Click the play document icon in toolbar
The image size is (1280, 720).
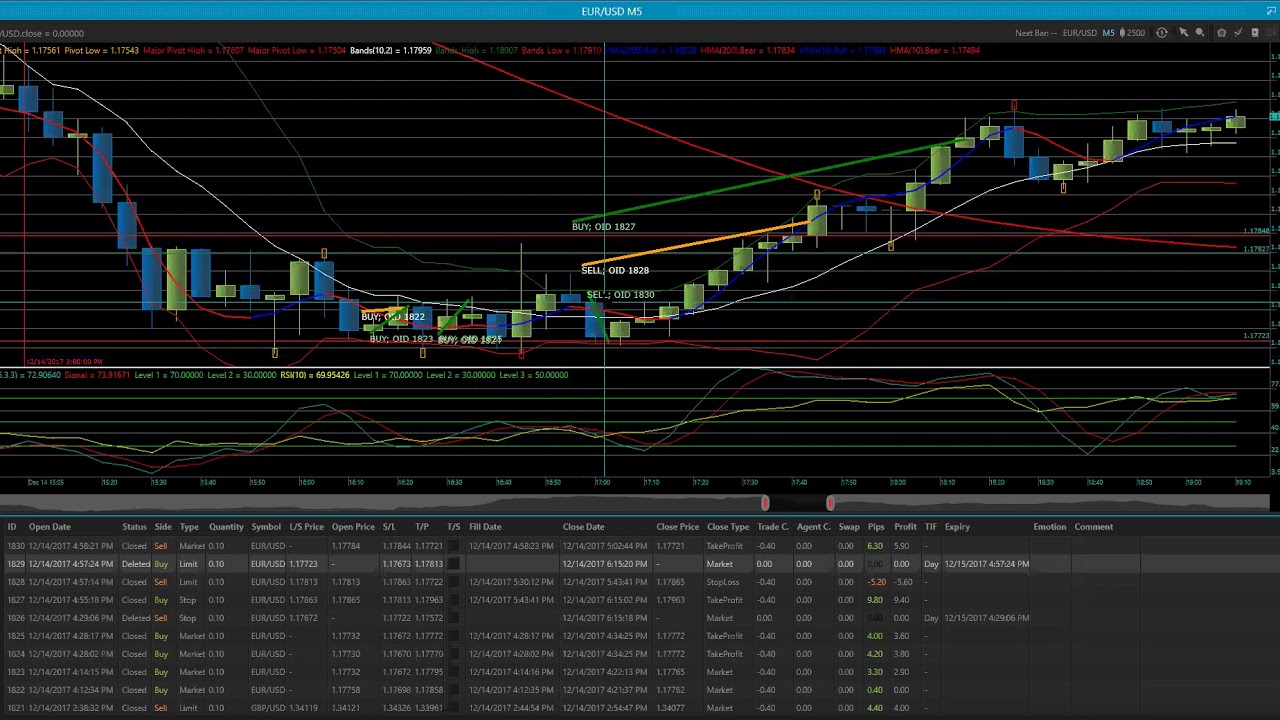[x=1255, y=33]
